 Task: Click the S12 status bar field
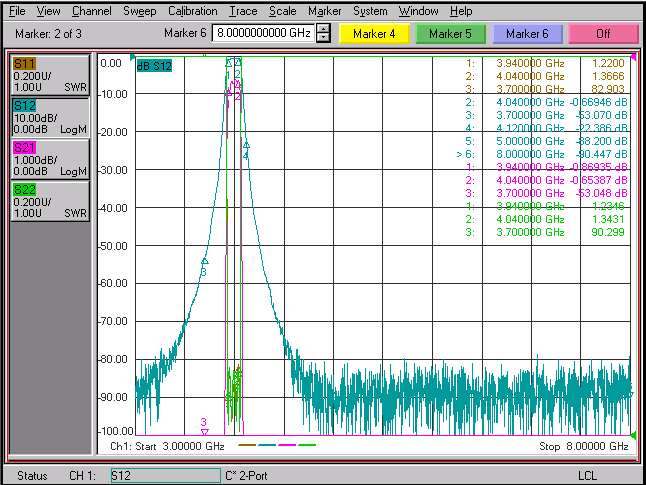click(166, 476)
